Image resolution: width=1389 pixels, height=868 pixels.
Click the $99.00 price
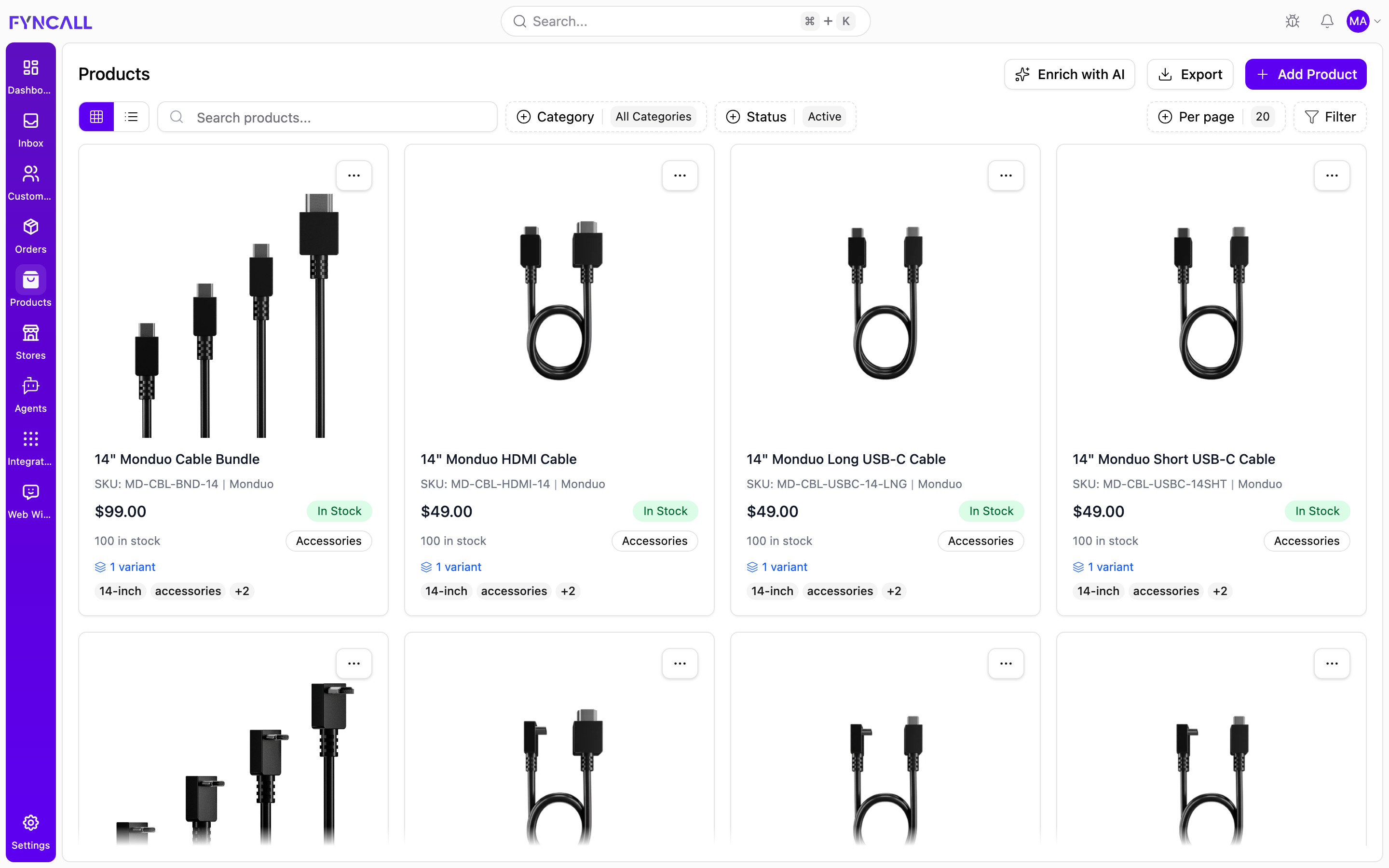point(121,511)
